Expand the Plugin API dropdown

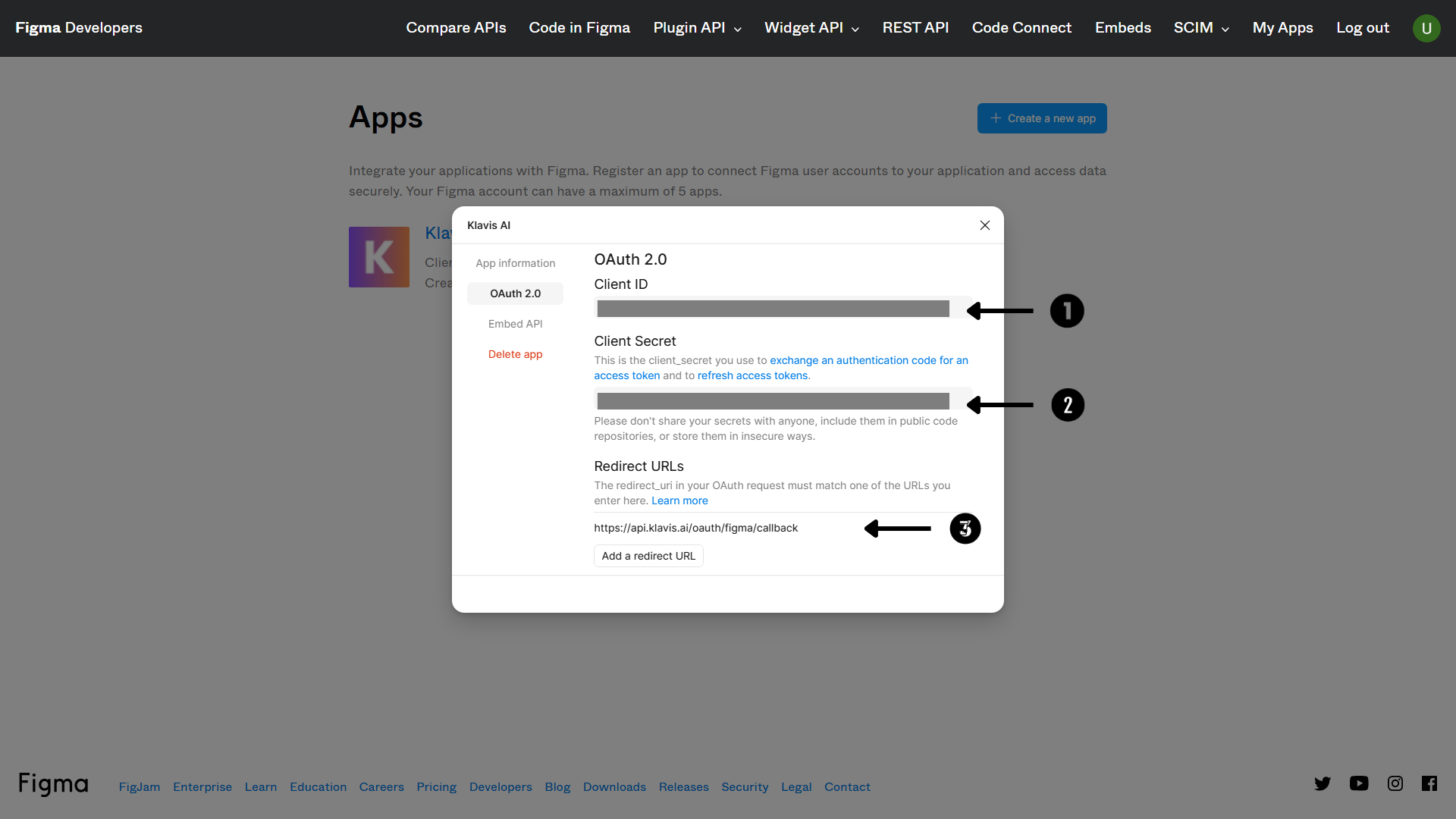(x=697, y=28)
